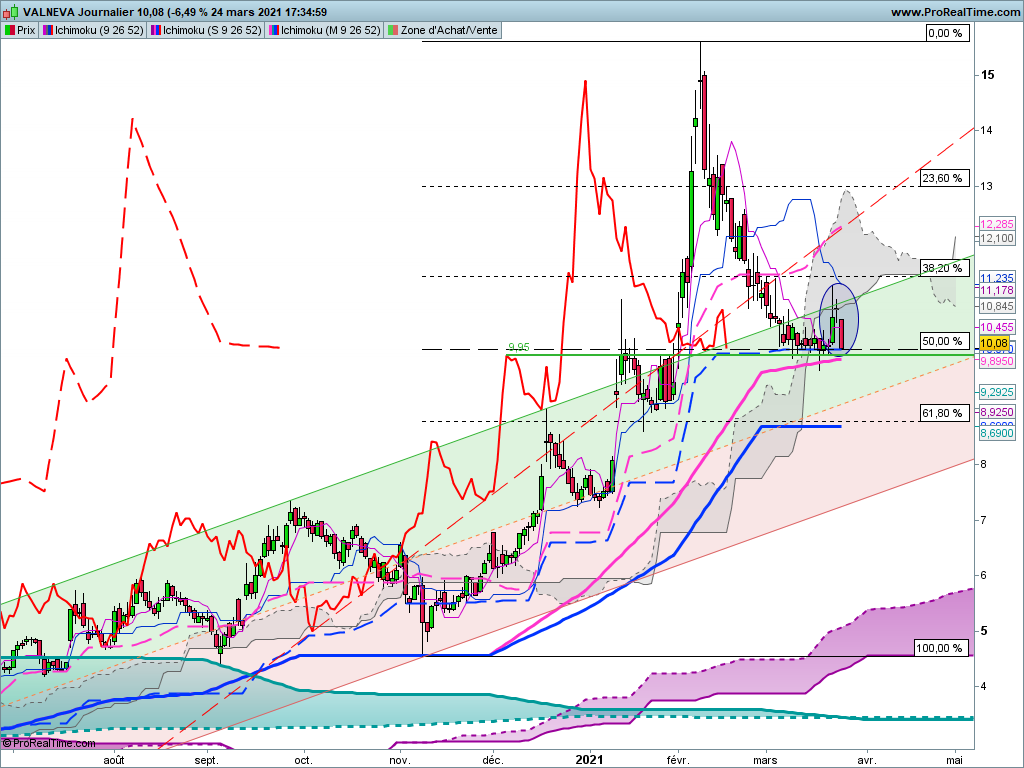This screenshot has height=768, width=1024.
Task: Select the Ichimoku (9 26 52) indicator label
Action: pos(93,30)
